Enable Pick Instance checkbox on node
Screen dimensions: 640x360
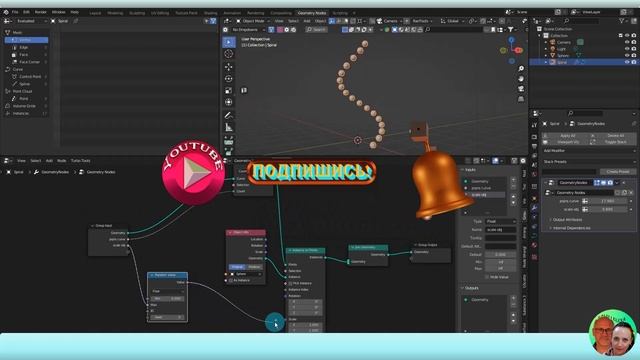coord(290,283)
